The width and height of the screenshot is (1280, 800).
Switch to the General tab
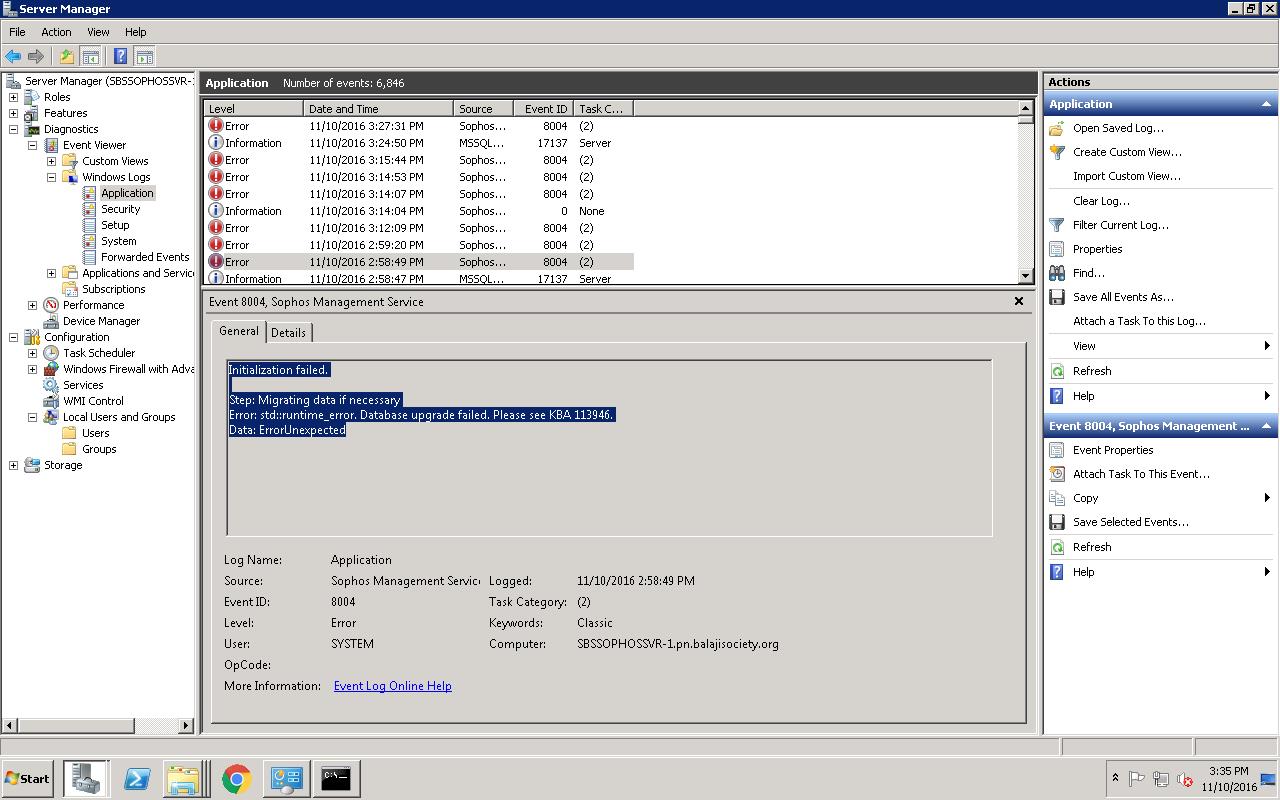[x=239, y=331]
